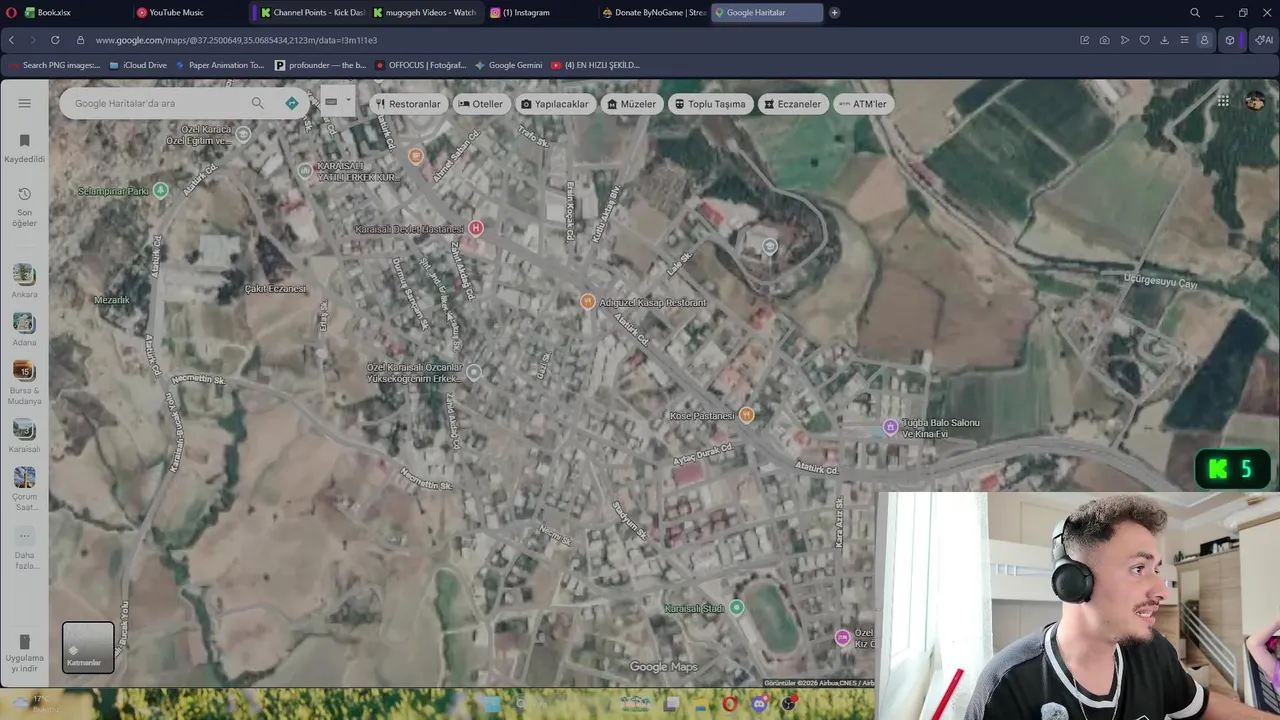Image resolution: width=1280 pixels, height=720 pixels.
Task: Click the address bar URL
Action: pyautogui.click(x=236, y=40)
